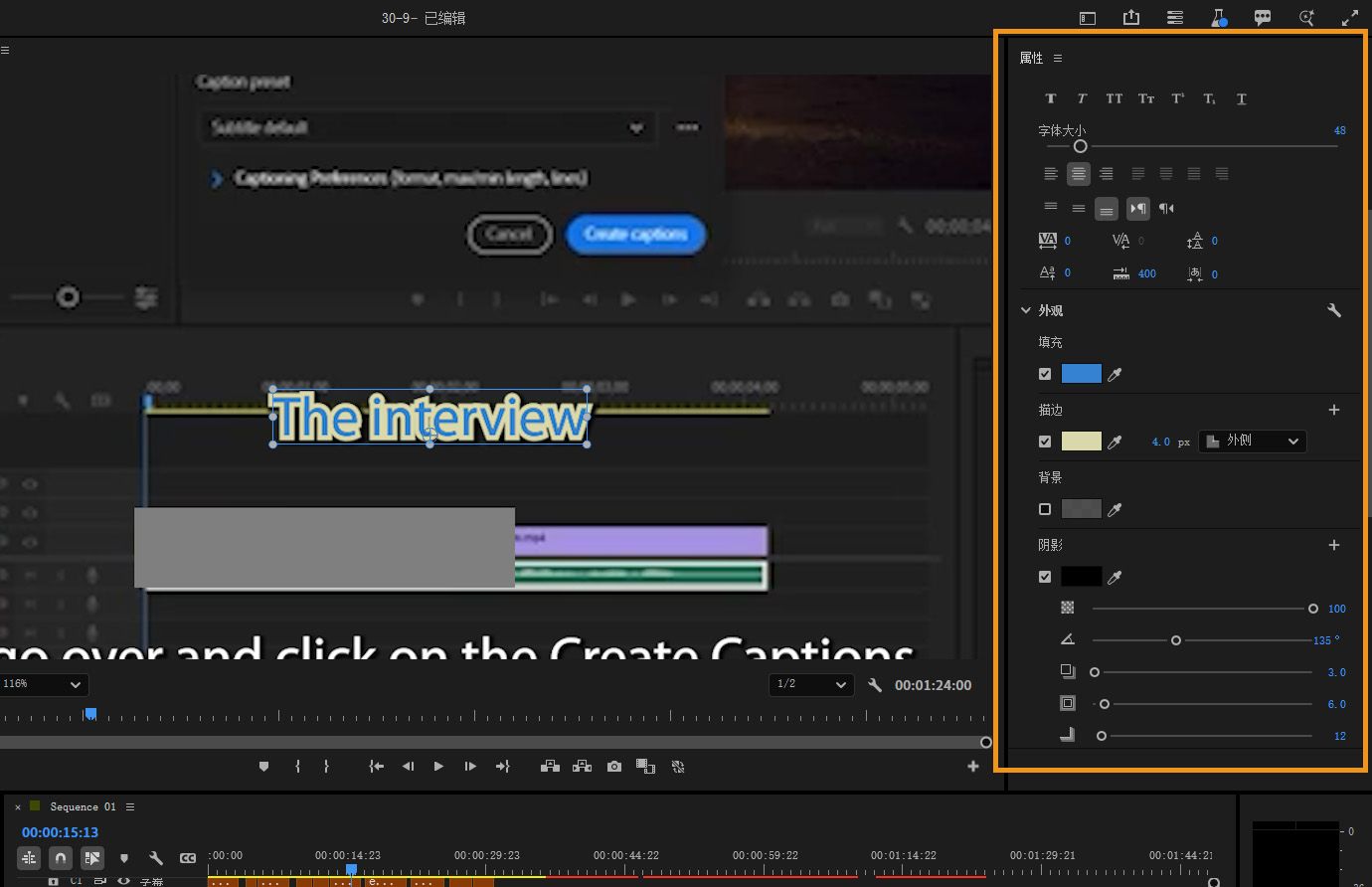Add another stroke in 描边 section
1372x887 pixels.
pos(1334,410)
